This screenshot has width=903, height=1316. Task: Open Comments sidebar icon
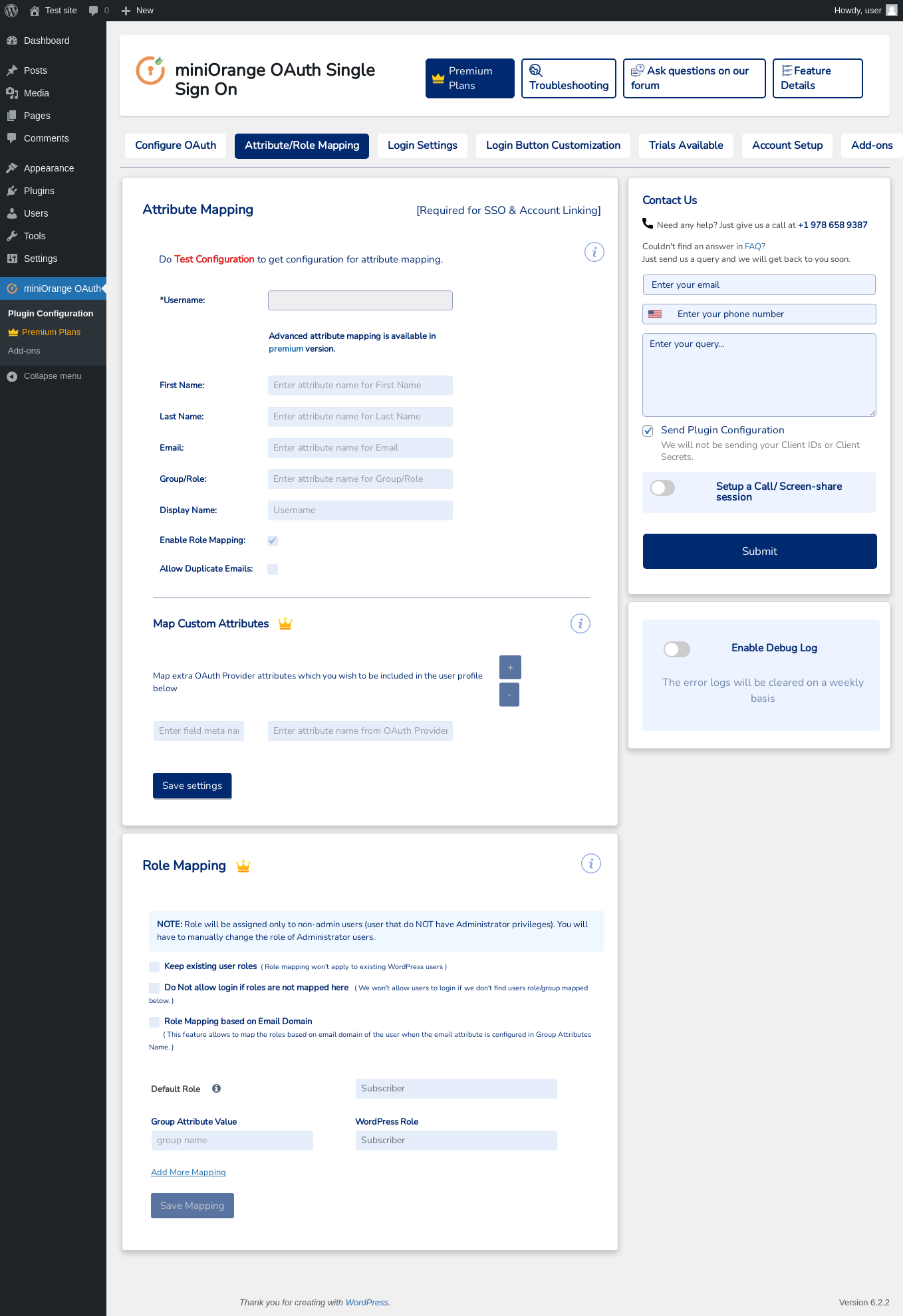click(x=12, y=138)
